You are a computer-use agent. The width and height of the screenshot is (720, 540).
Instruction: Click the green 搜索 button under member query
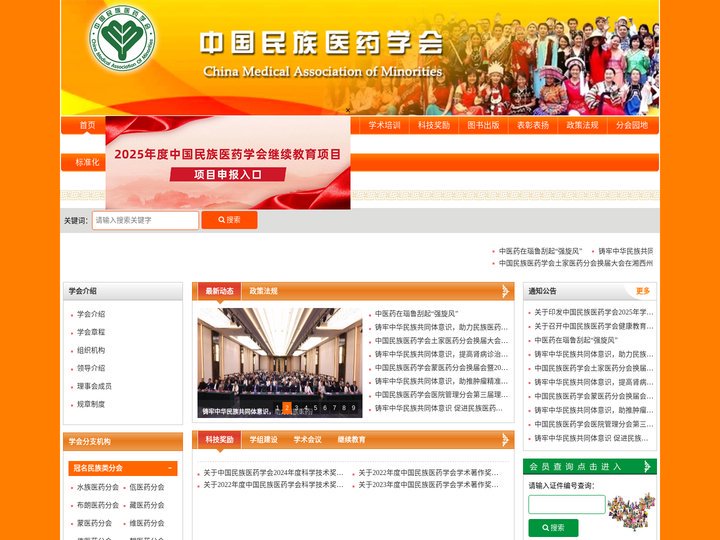pyautogui.click(x=553, y=528)
